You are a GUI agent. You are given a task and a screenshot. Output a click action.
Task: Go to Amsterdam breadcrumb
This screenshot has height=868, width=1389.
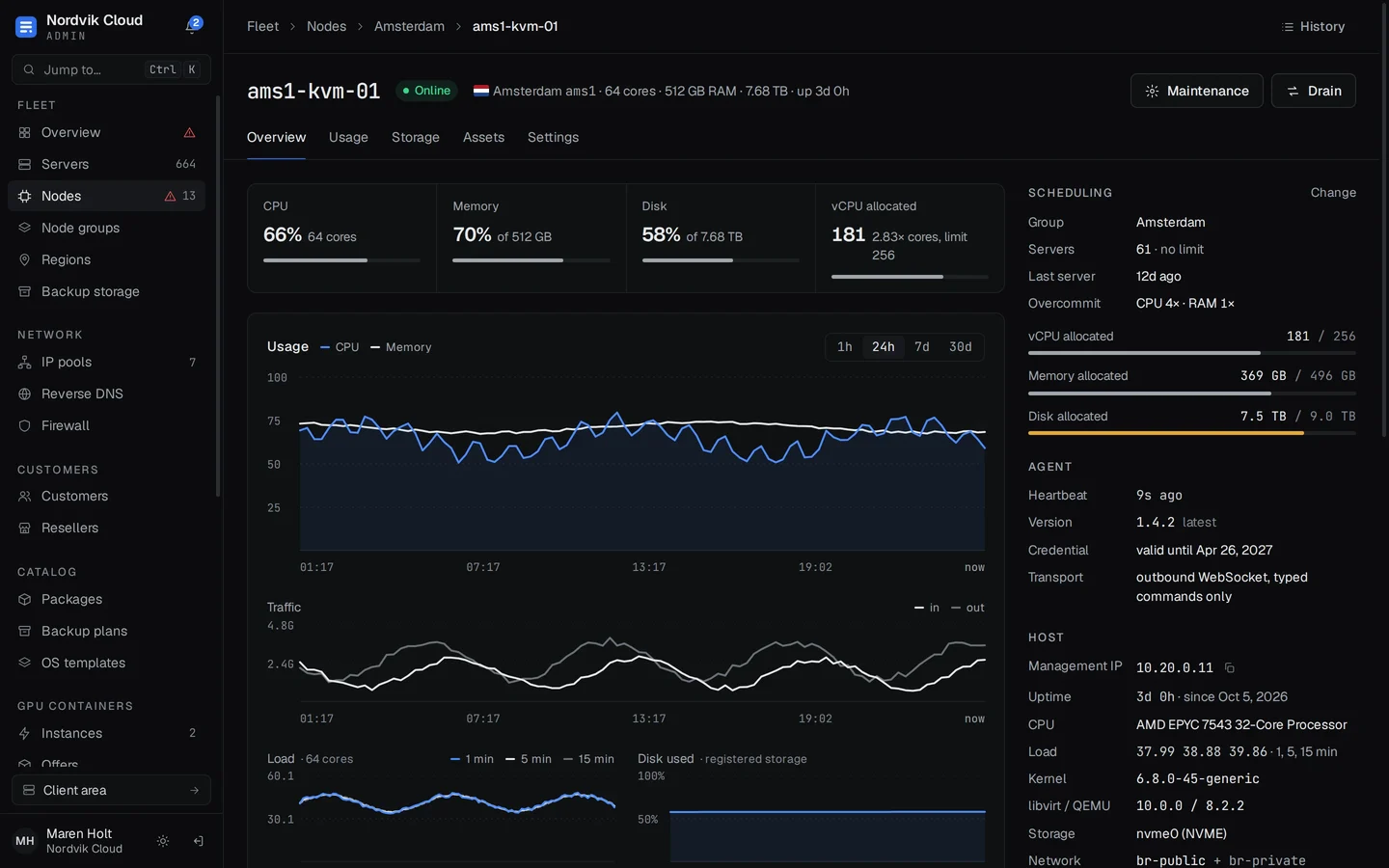(x=409, y=26)
